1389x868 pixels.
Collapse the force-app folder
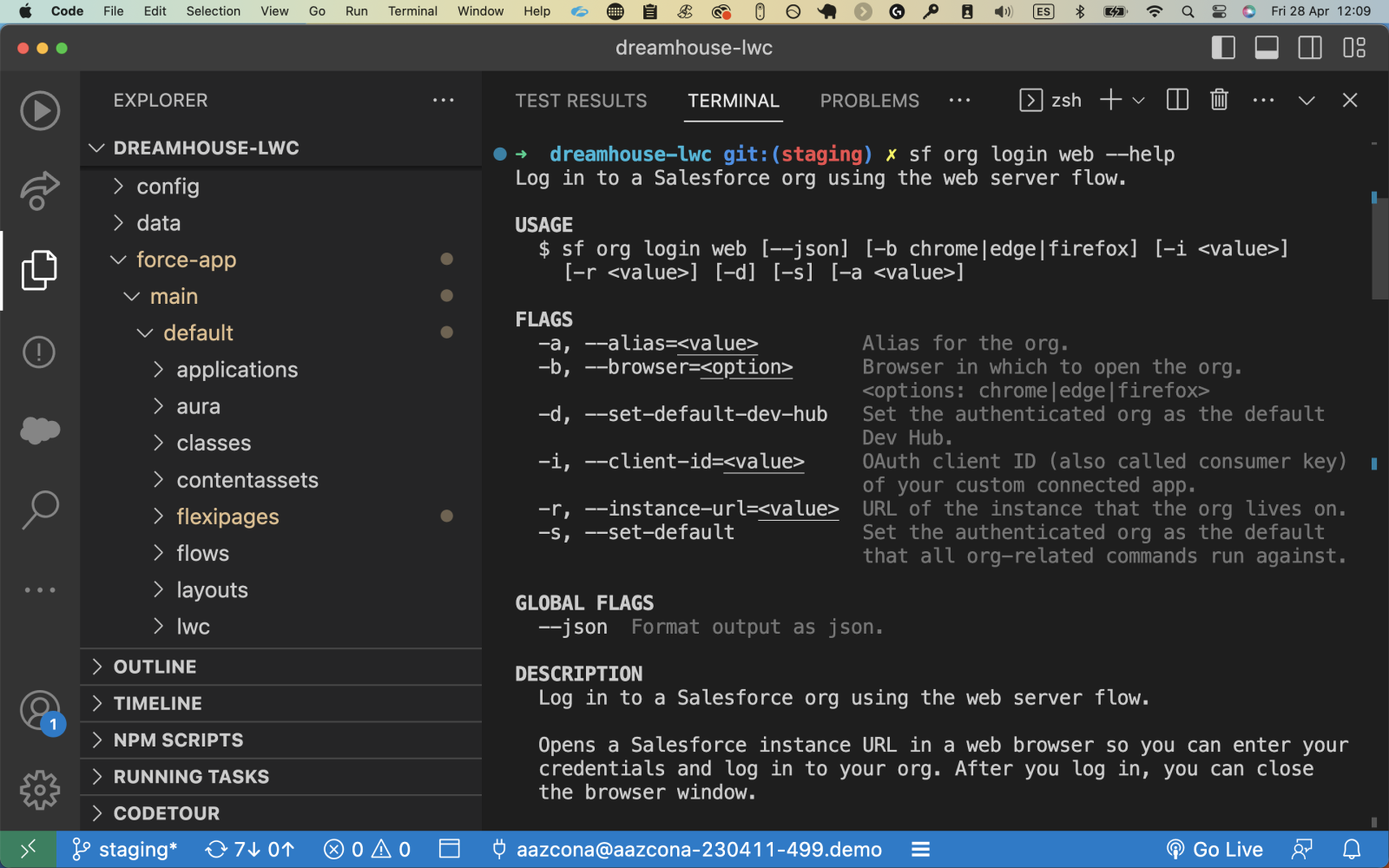pyautogui.click(x=281, y=260)
